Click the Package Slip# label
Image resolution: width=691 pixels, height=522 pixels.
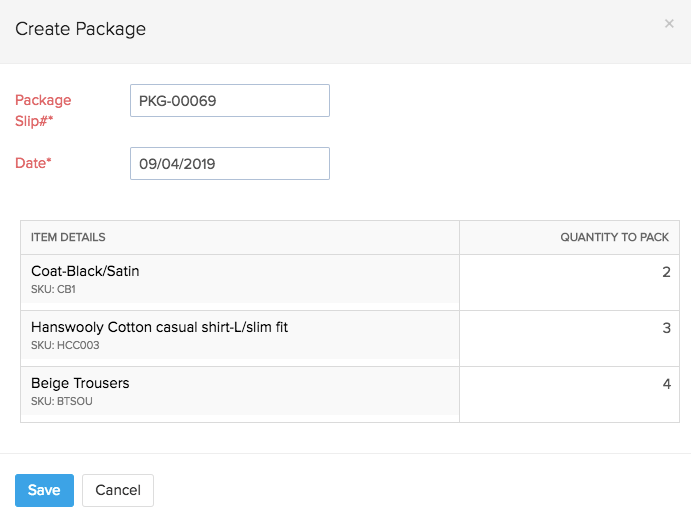click(43, 110)
